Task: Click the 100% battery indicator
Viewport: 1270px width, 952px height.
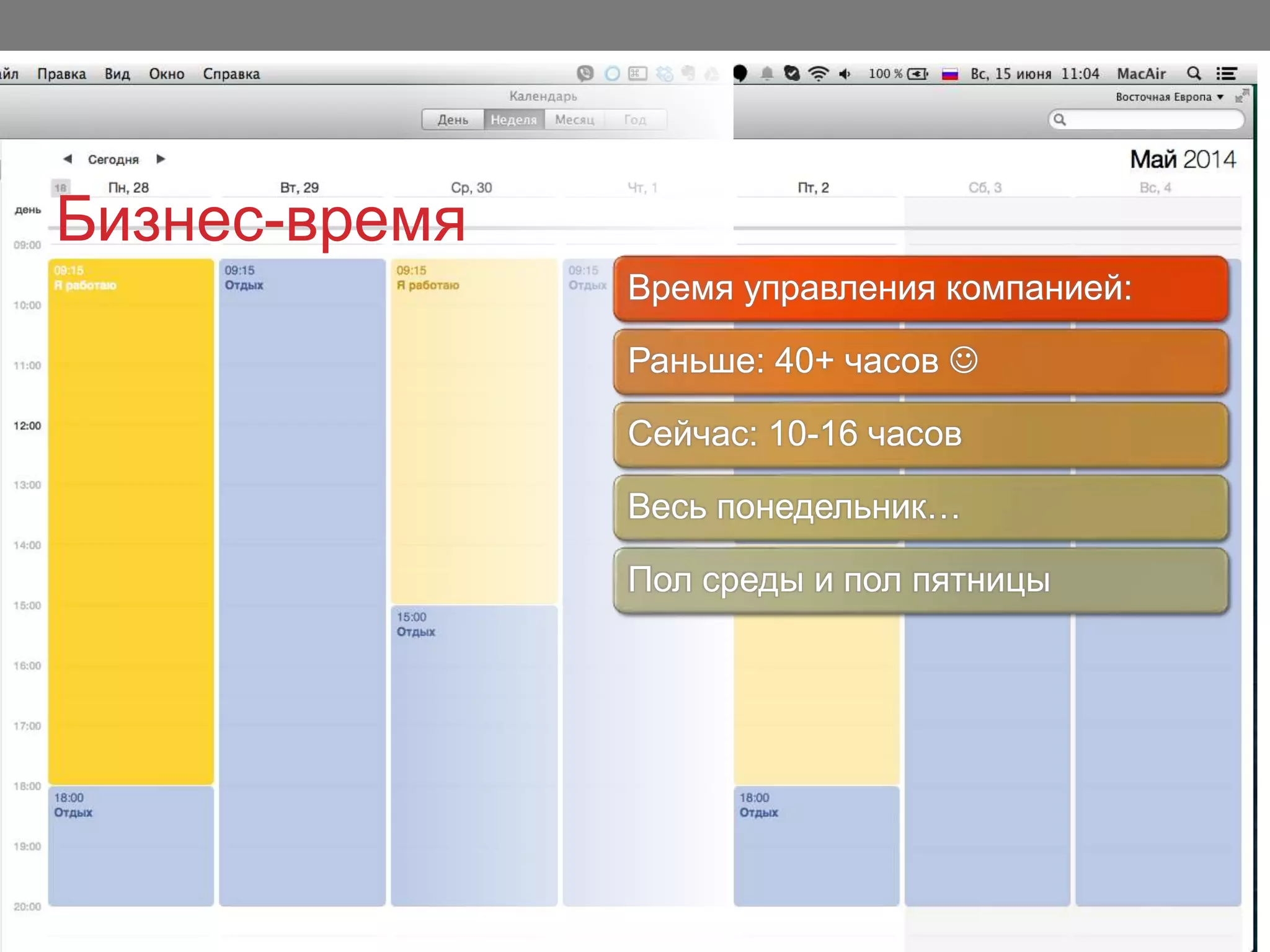Action: pos(898,74)
